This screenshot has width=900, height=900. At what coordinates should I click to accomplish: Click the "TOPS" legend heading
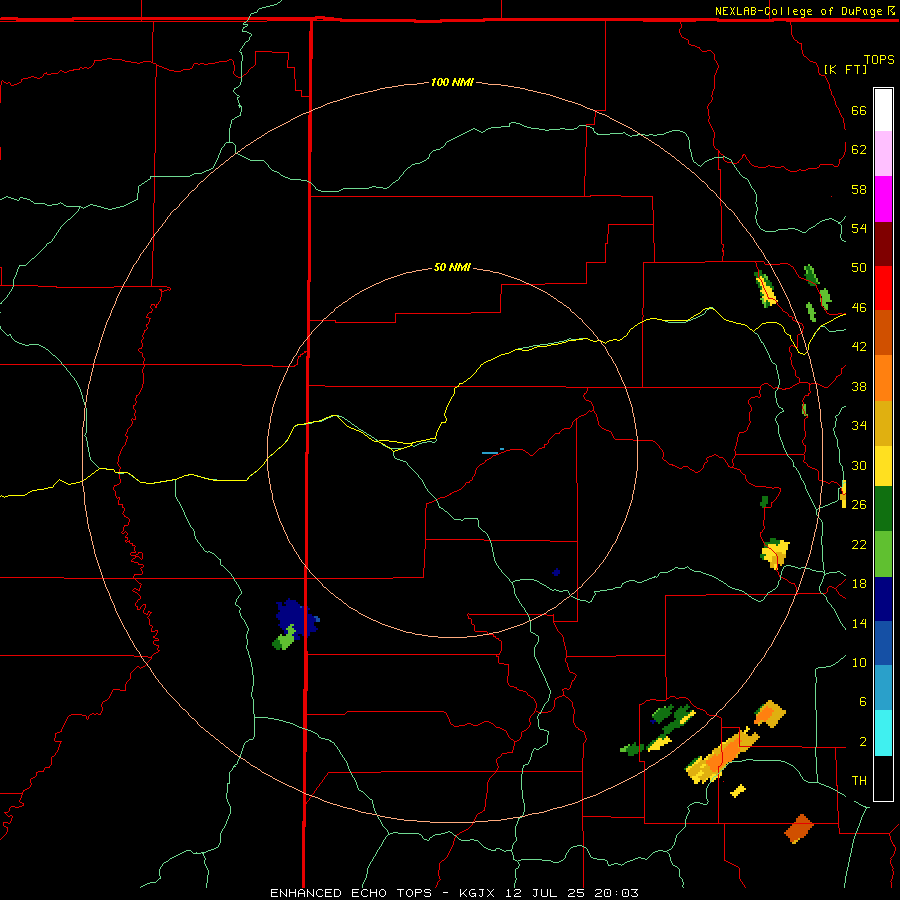pos(879,59)
